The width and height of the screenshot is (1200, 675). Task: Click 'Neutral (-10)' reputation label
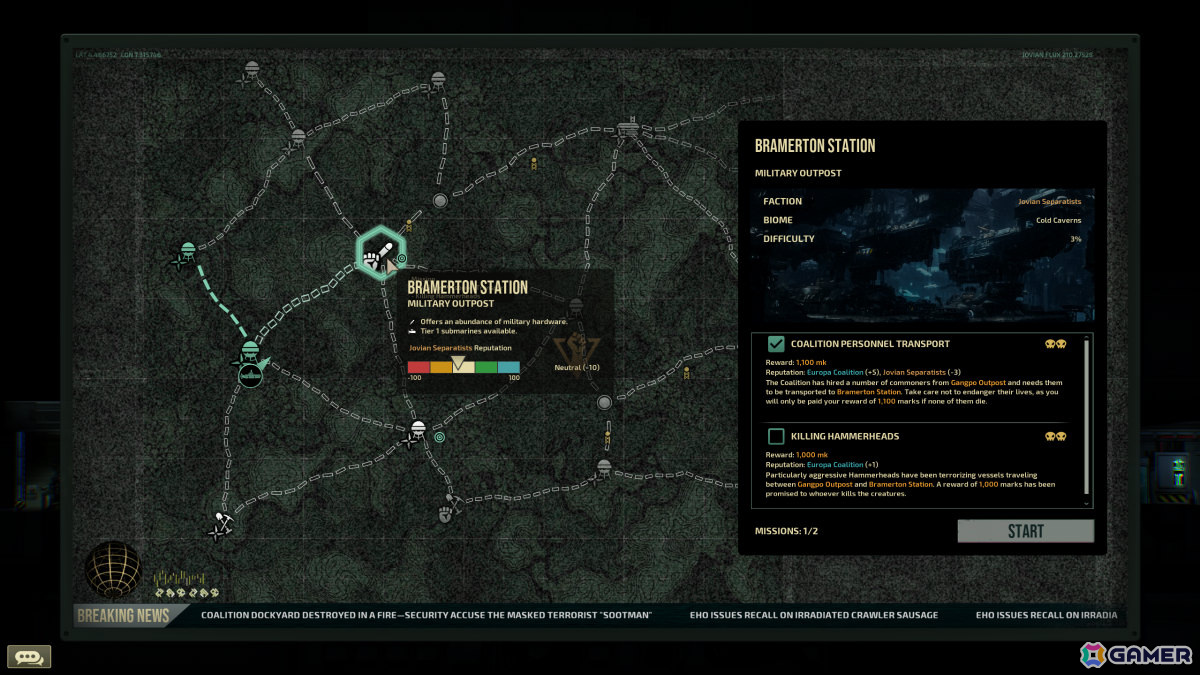click(577, 367)
